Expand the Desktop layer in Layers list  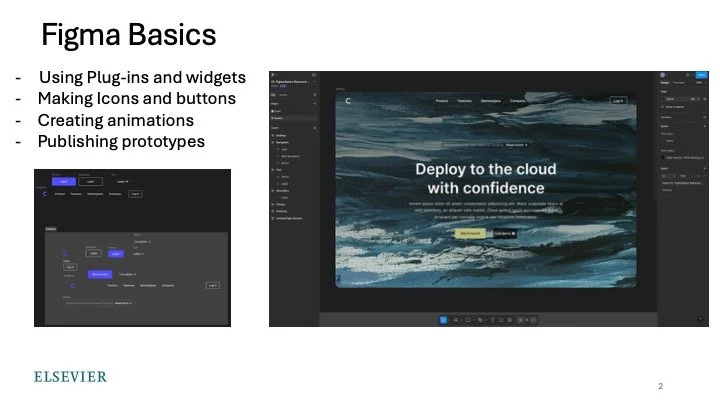click(x=273, y=135)
